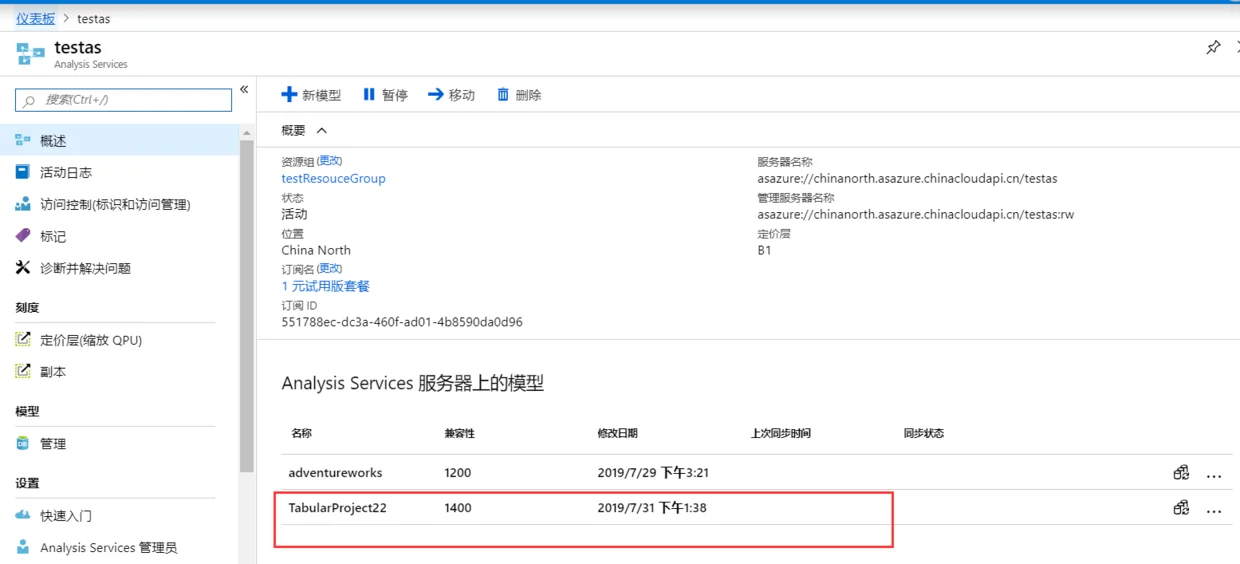Open 管理 under 模型 section
This screenshot has height=564, width=1240.
coord(53,443)
